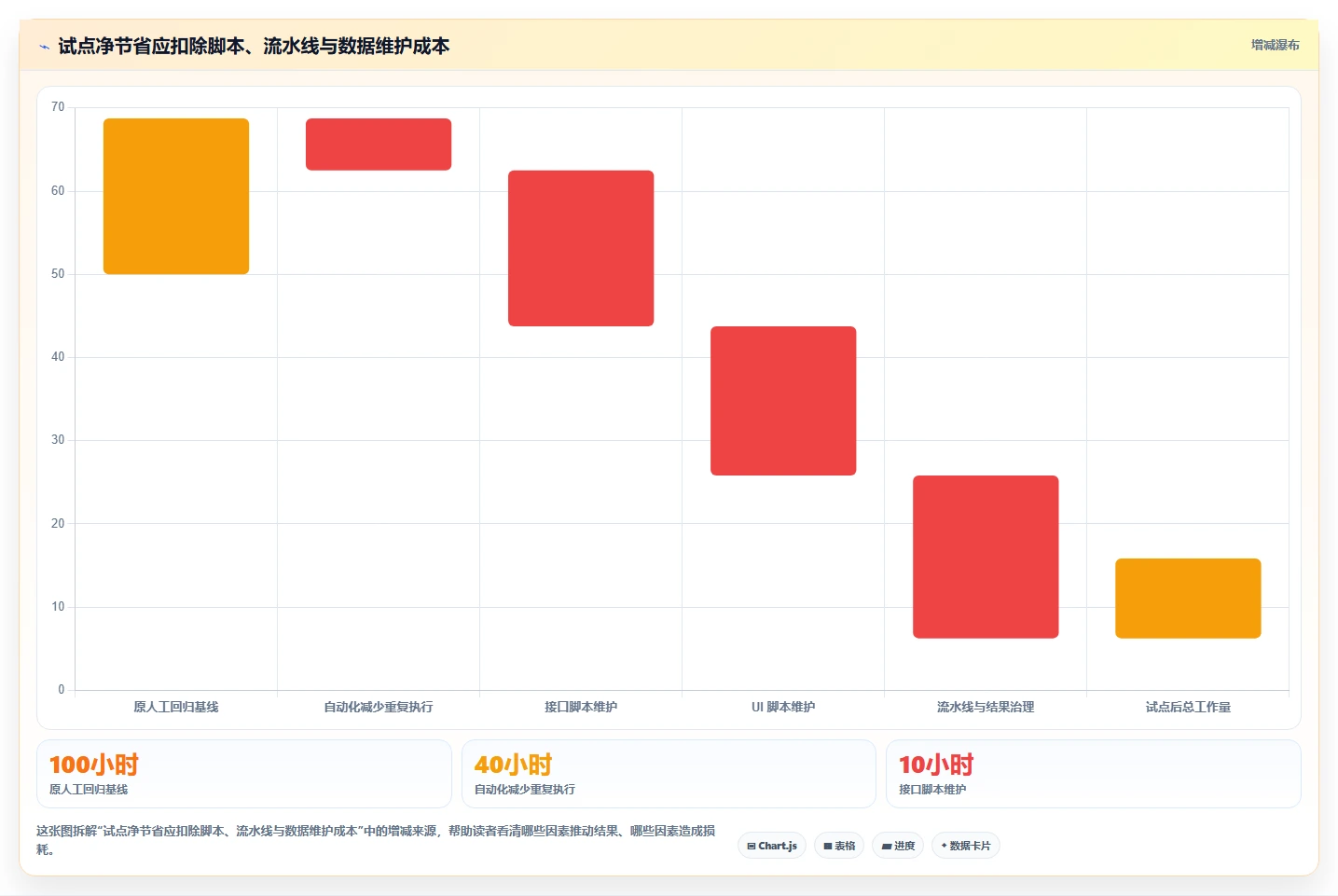
Task: Click the y-axis value 0
Action: pos(62,690)
